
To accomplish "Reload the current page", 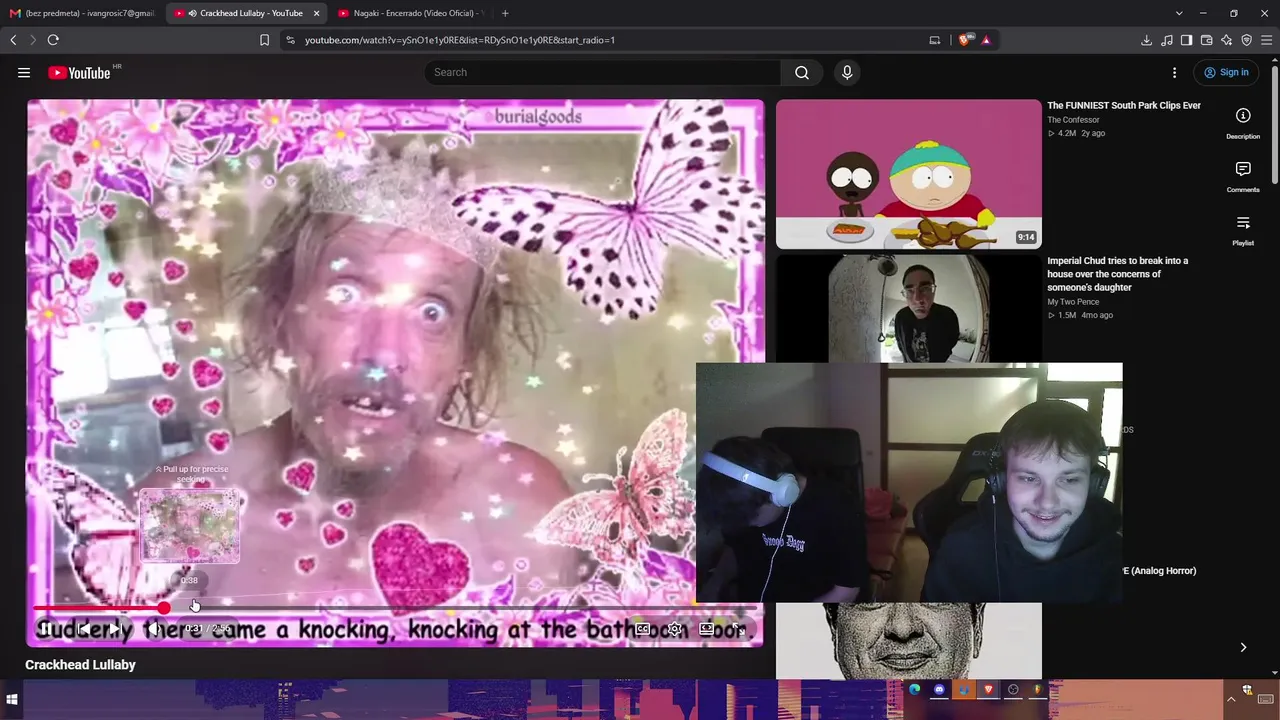I will 53,40.
